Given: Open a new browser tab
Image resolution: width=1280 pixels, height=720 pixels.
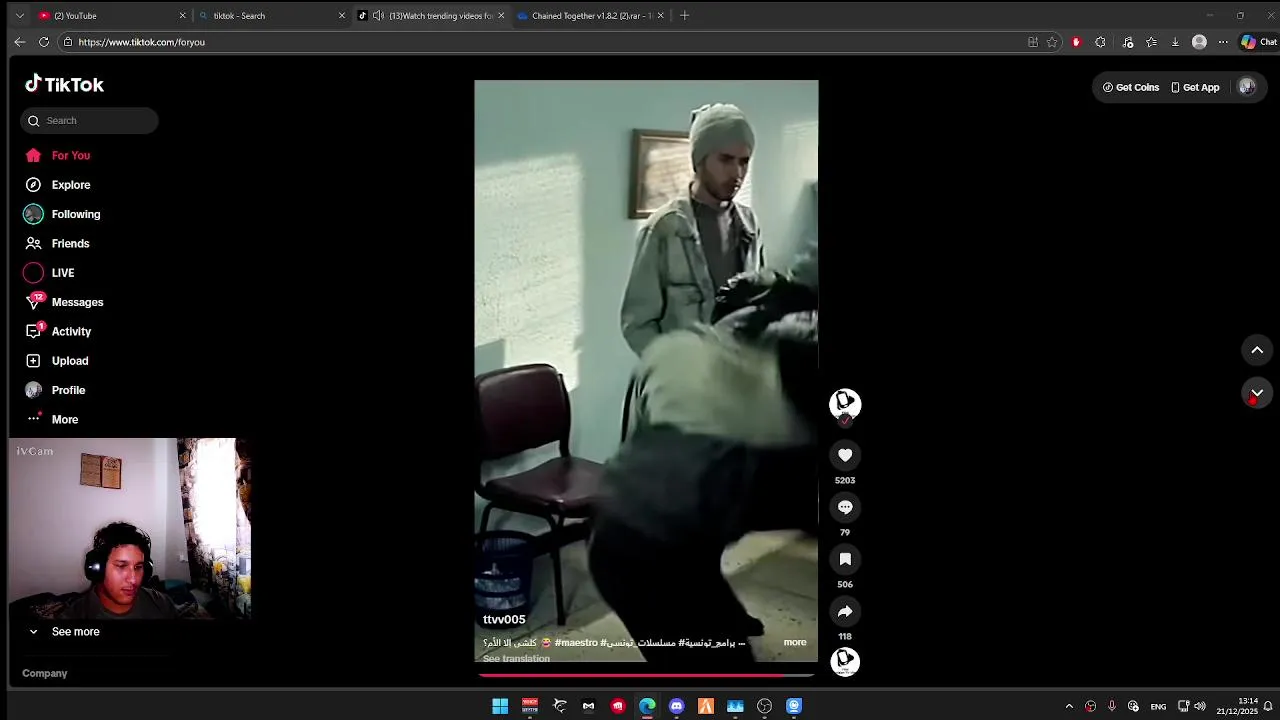Looking at the screenshot, I should tap(684, 16).
